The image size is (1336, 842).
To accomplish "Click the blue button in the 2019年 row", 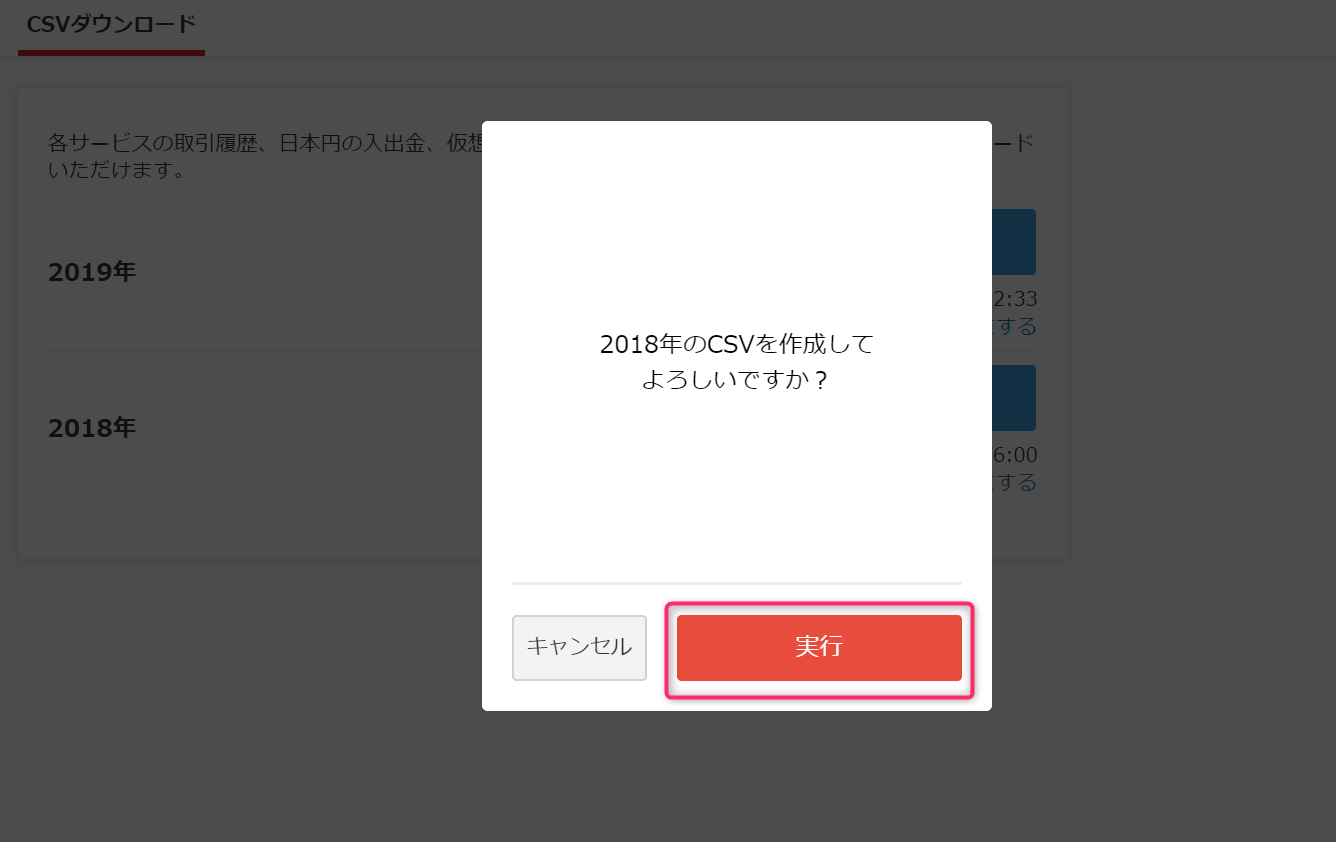I will pos(1014,242).
